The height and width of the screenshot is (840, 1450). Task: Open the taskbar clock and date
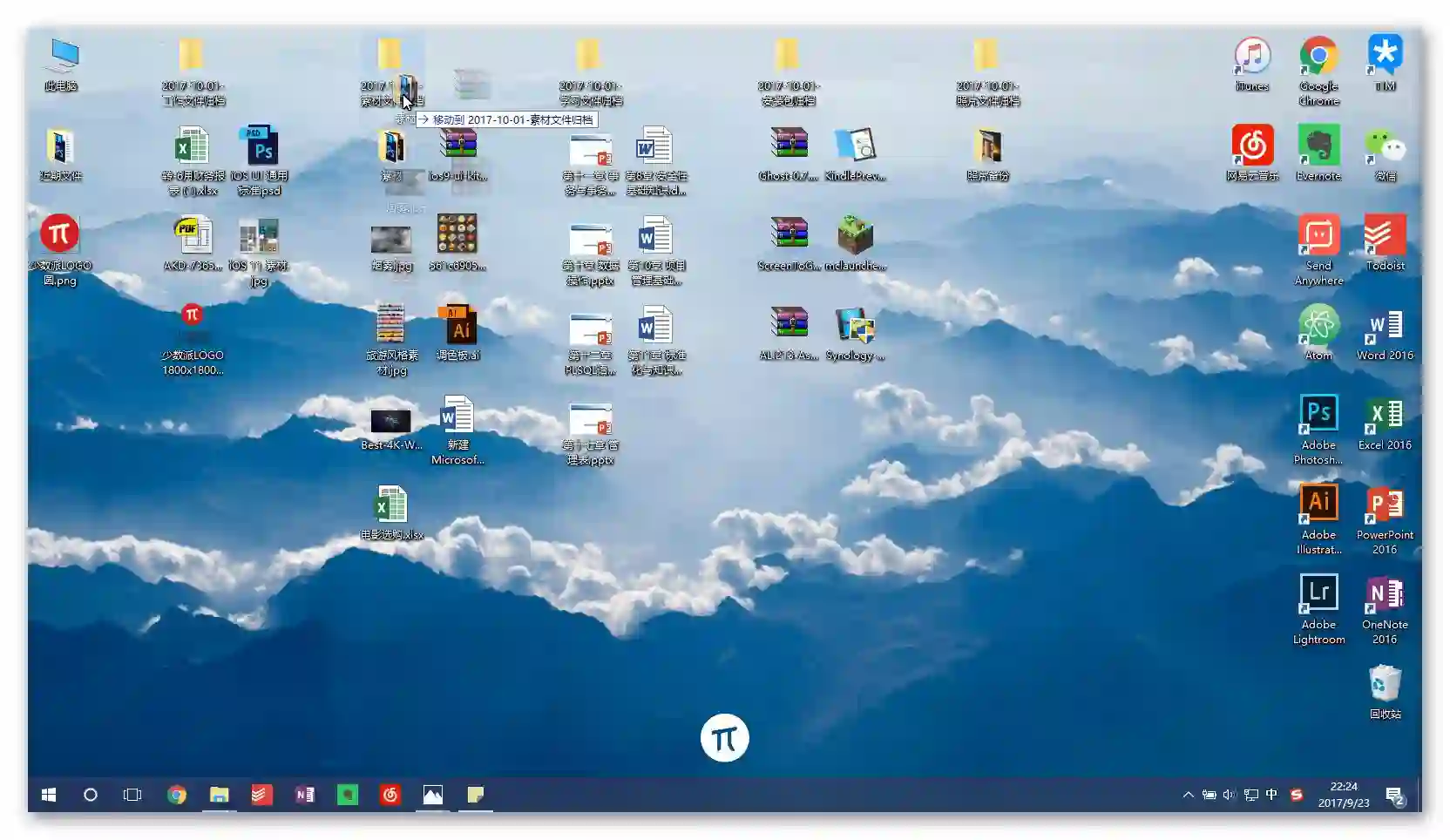1344,795
